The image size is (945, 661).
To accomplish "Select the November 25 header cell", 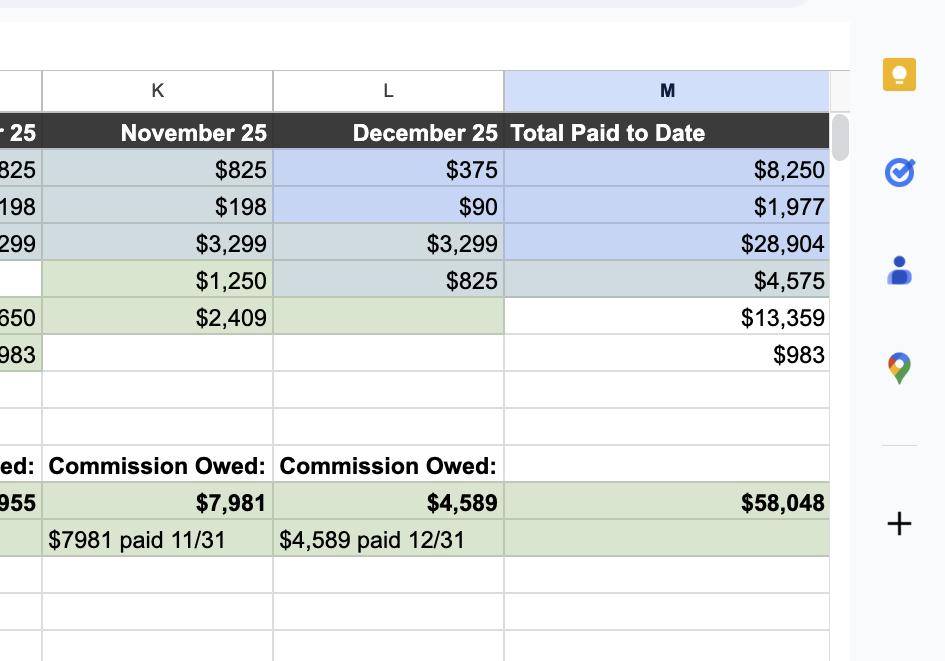I will pyautogui.click(x=157, y=132).
